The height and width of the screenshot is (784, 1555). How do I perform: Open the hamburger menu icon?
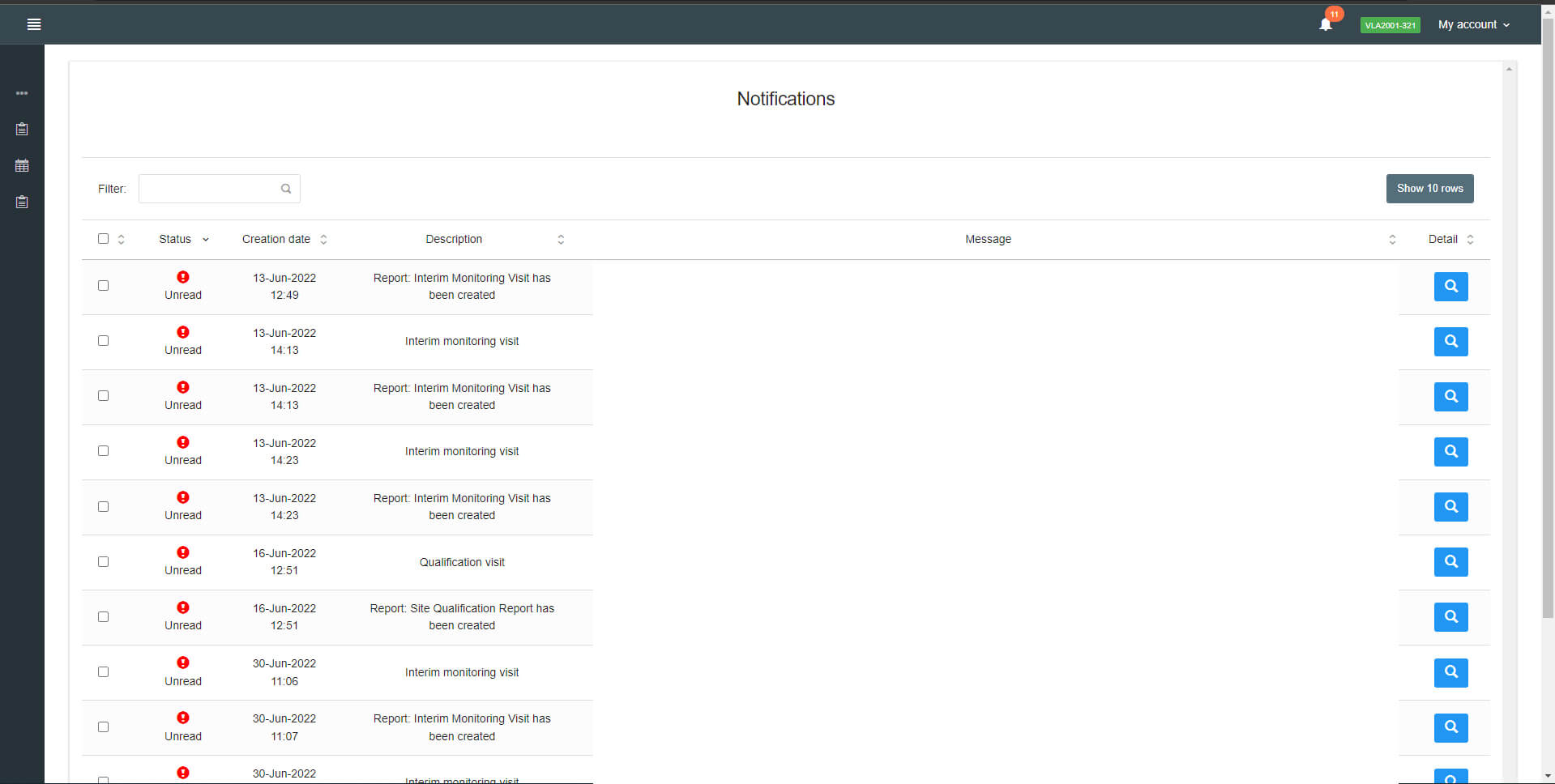[34, 24]
